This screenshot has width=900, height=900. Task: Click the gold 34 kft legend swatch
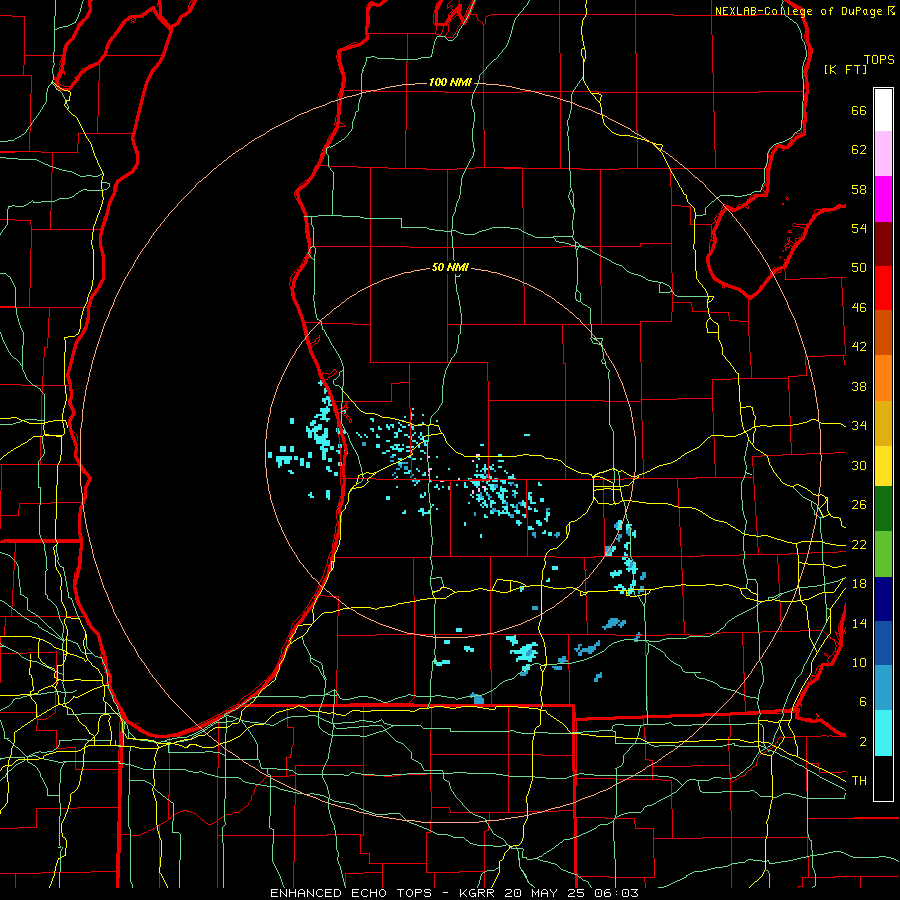(x=883, y=423)
